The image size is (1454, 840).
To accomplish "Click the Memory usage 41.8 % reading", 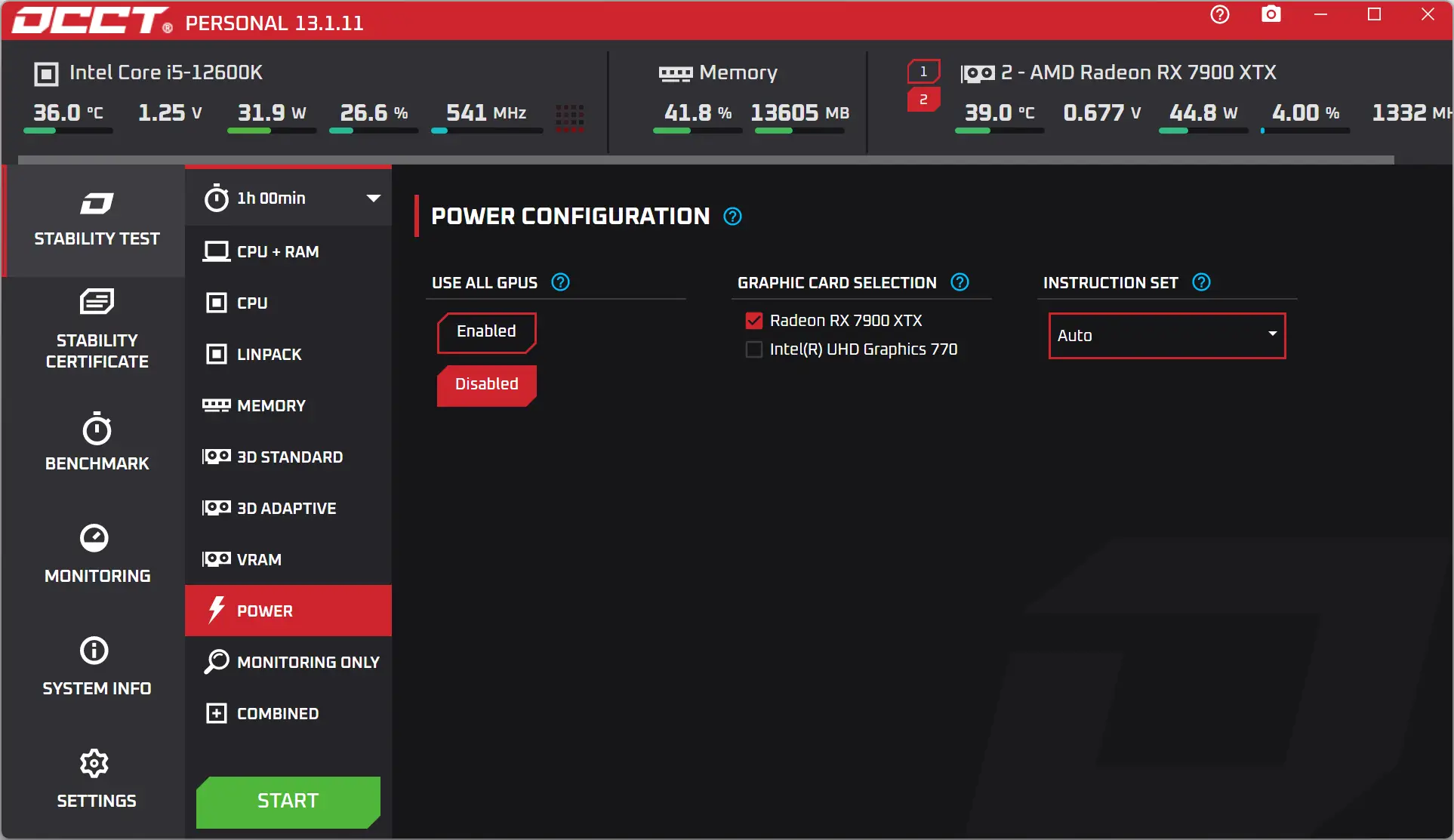I will tap(698, 113).
